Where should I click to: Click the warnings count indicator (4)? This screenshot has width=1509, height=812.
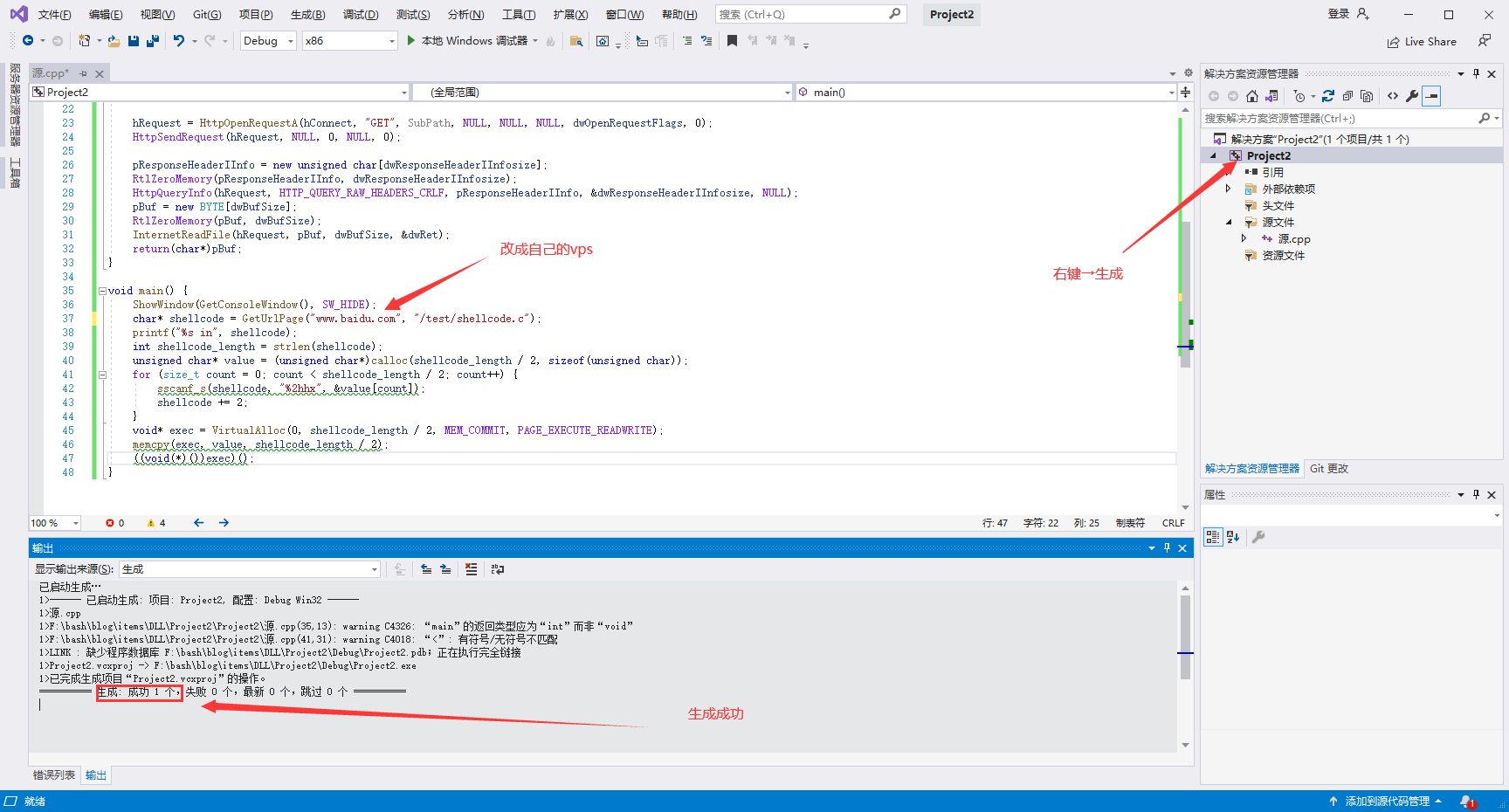pos(156,523)
